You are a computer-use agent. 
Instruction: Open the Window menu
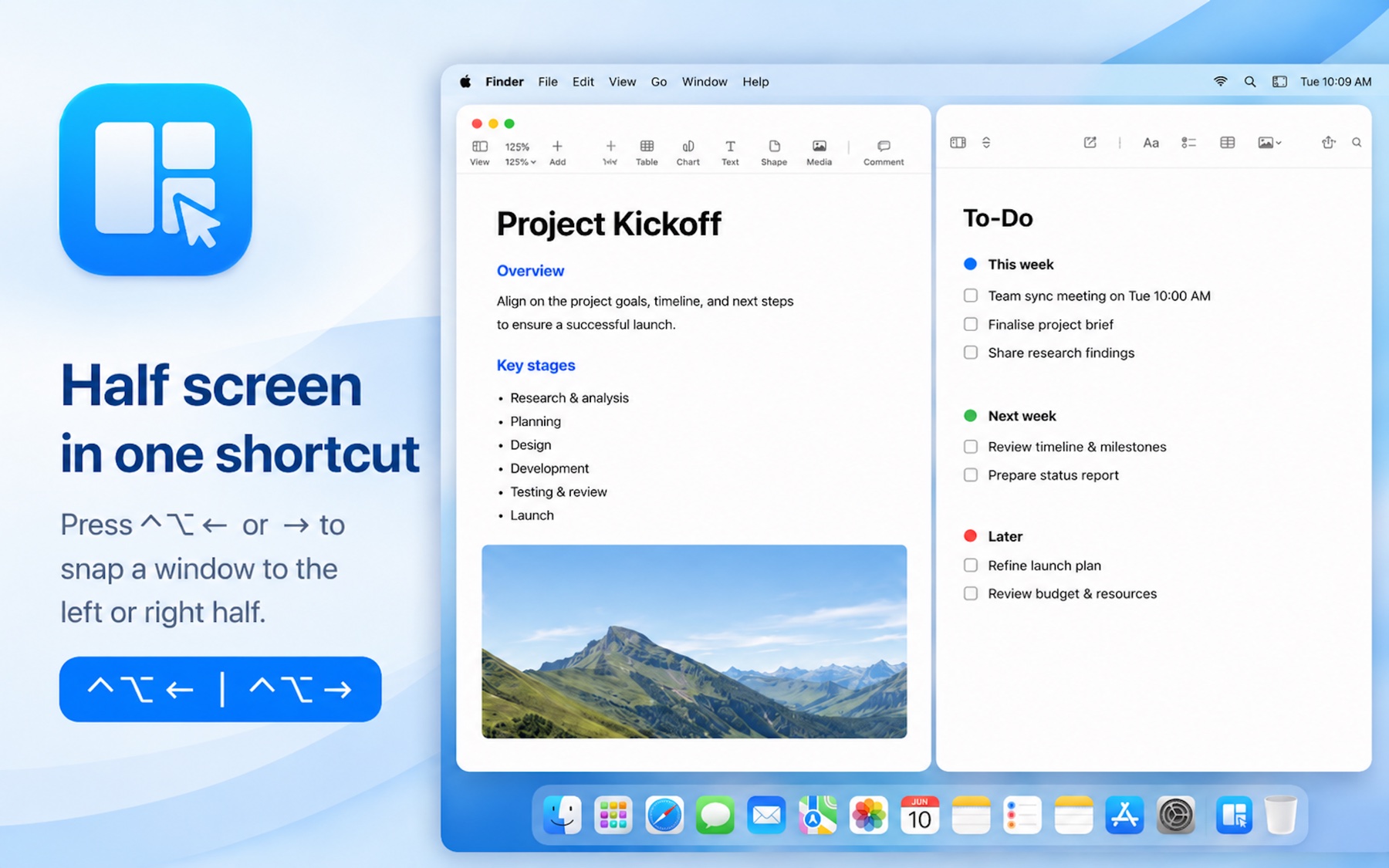[x=705, y=82]
